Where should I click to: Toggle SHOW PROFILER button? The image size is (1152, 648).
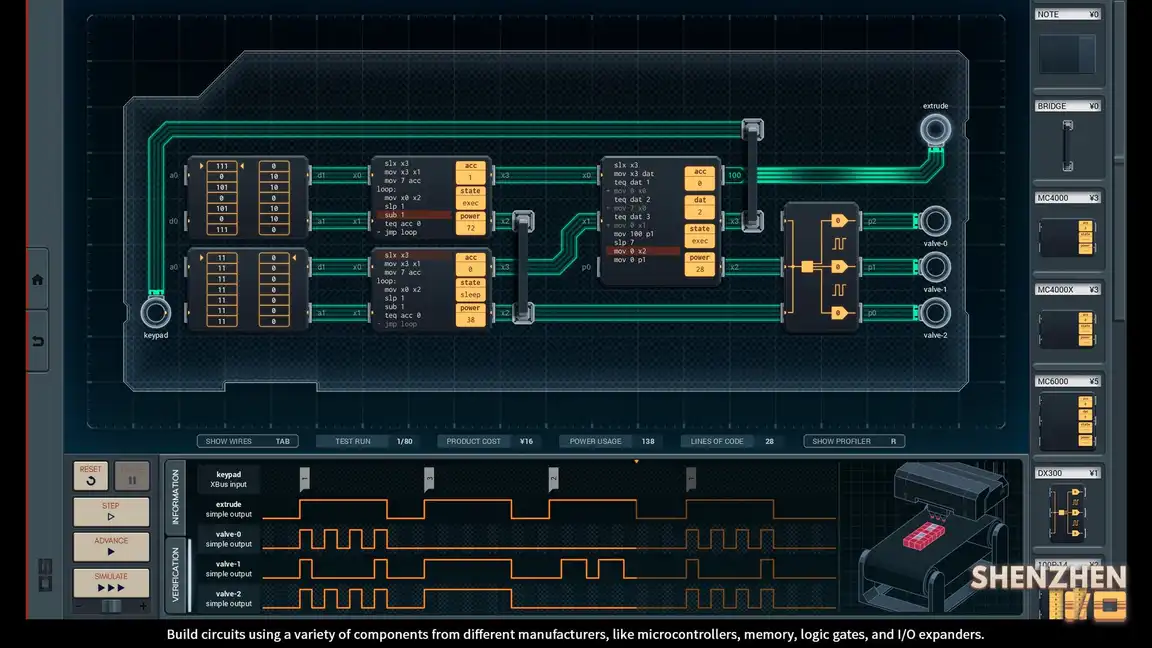click(x=854, y=442)
